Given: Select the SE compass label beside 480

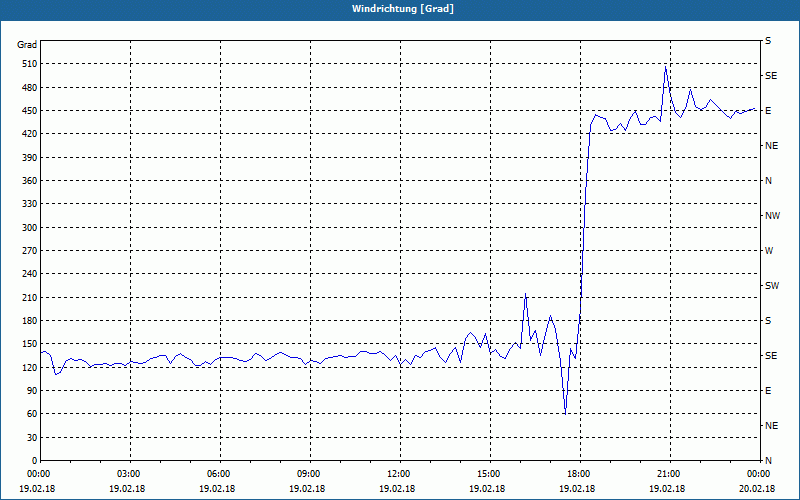Looking at the screenshot, I should point(771,76).
